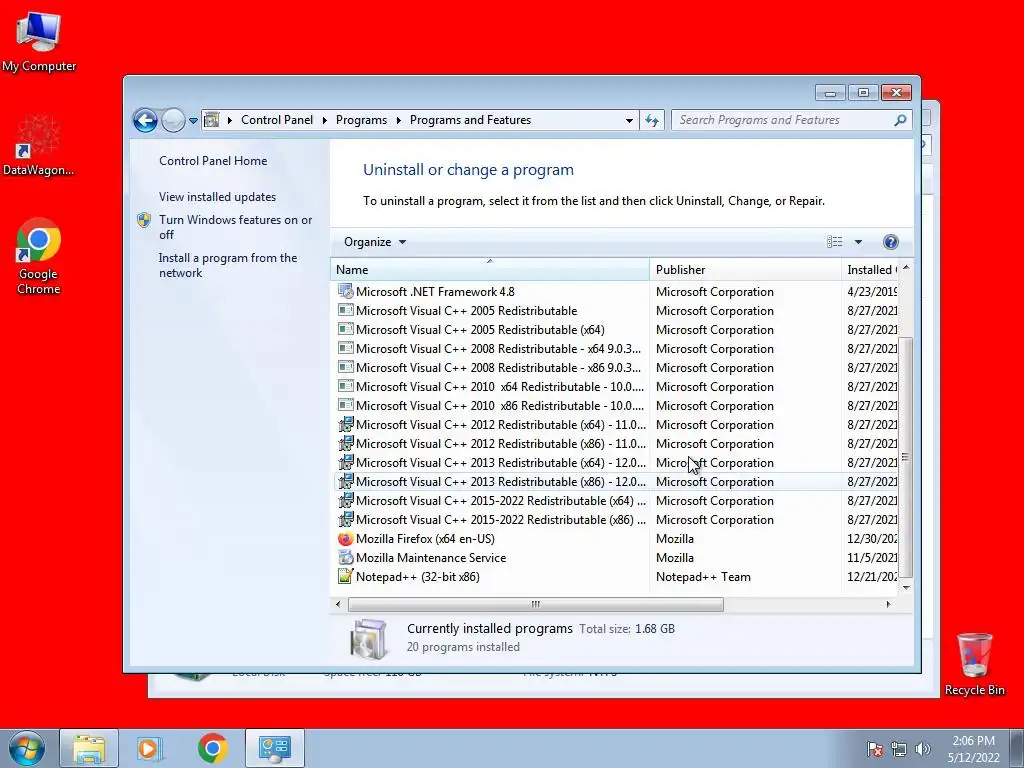Image resolution: width=1024 pixels, height=768 pixels.
Task: Click the blue Help question mark icon
Action: click(890, 242)
